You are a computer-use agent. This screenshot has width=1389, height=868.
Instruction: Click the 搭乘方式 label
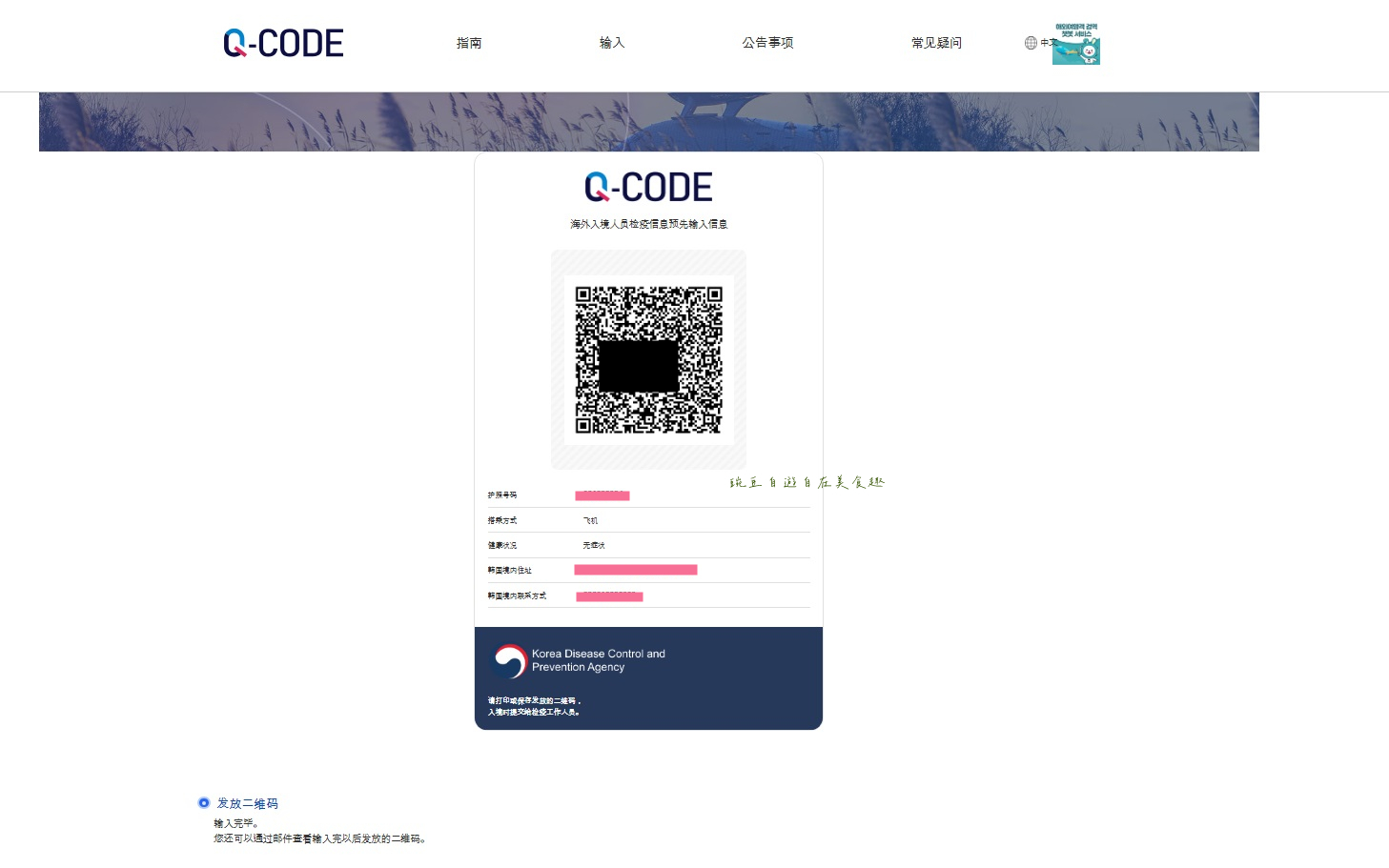pos(502,520)
